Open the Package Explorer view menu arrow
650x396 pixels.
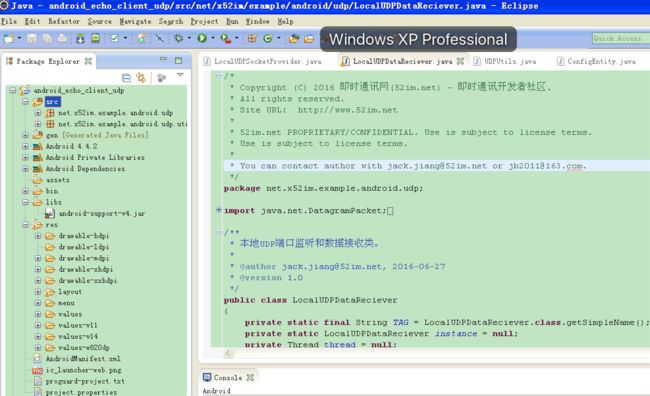pyautogui.click(x=180, y=75)
